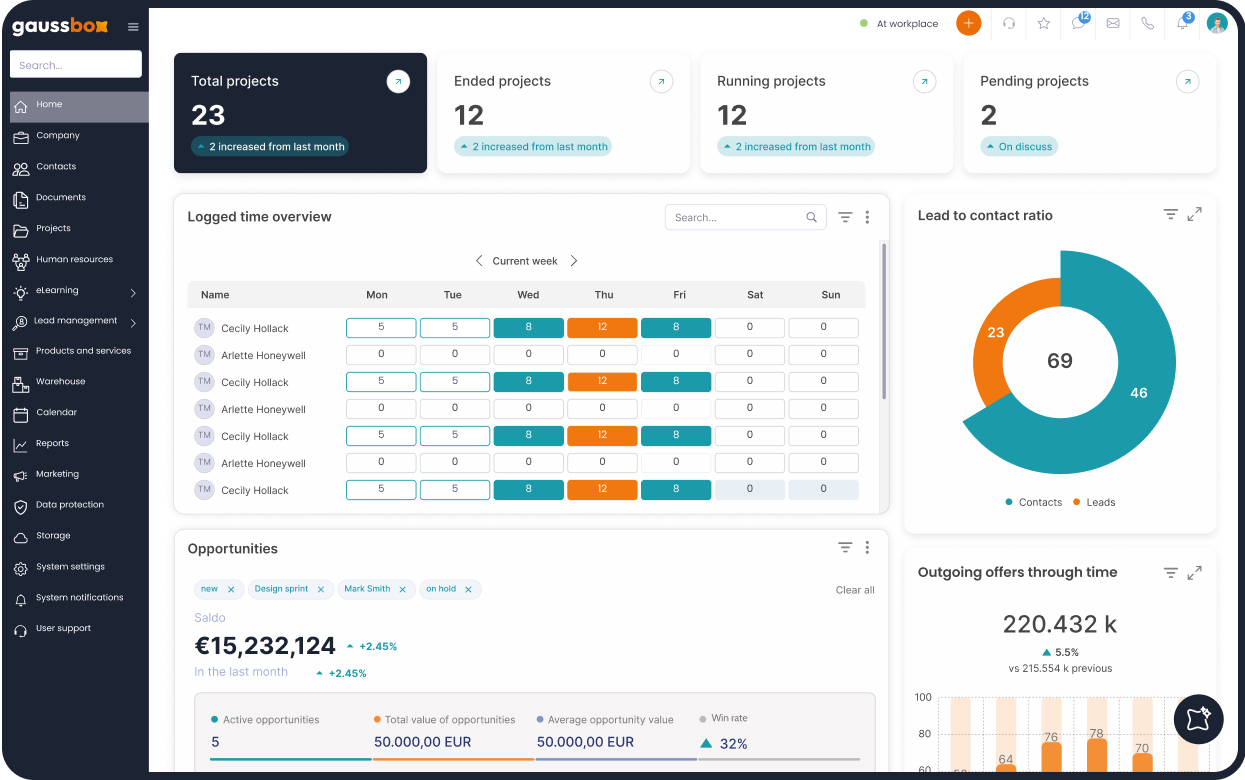Toggle the Leads legend in donut chart
Image resolution: width=1245 pixels, height=780 pixels.
(x=1094, y=502)
